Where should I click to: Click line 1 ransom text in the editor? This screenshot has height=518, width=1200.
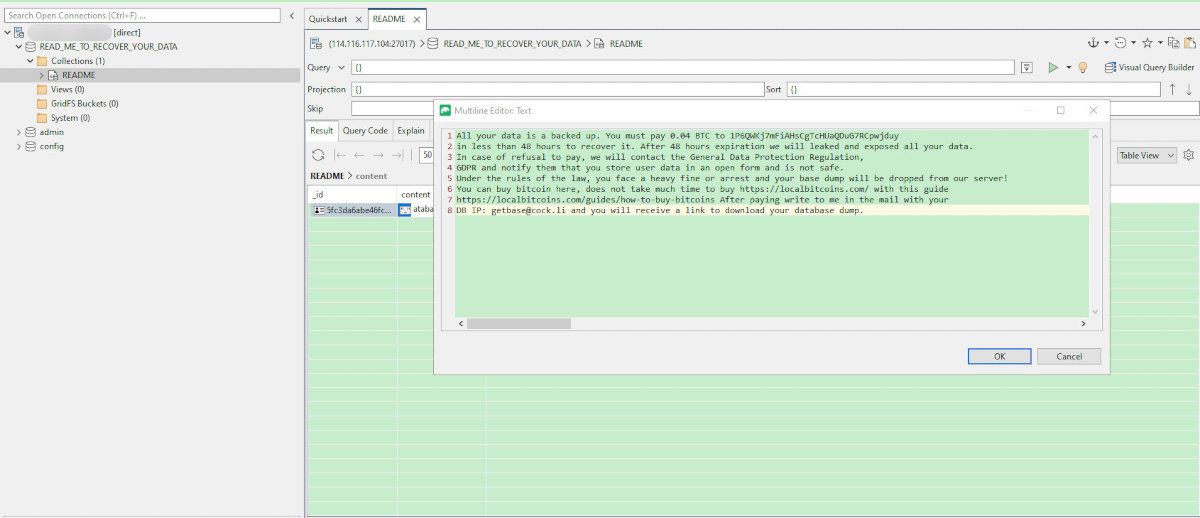(678, 135)
